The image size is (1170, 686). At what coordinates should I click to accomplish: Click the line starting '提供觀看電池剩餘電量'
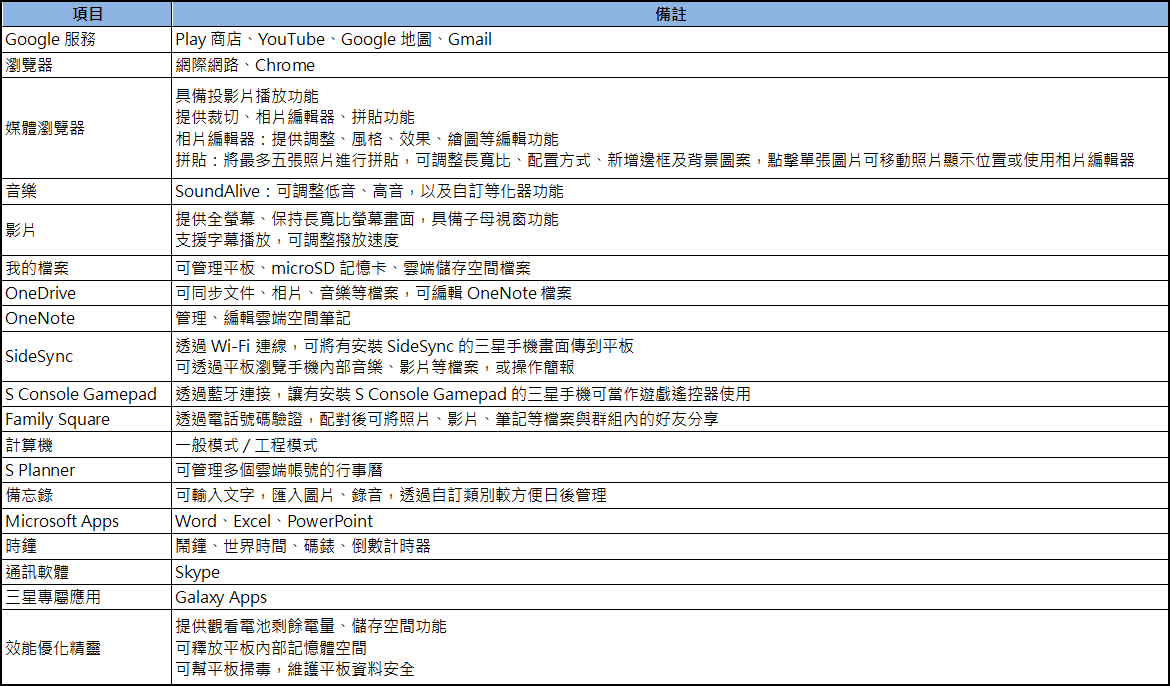click(311, 626)
